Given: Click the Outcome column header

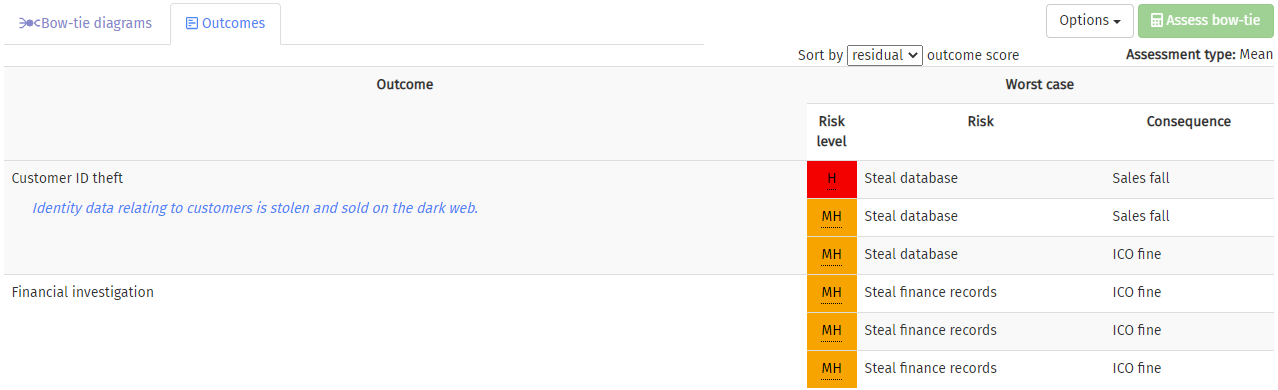Looking at the screenshot, I should coord(405,85).
